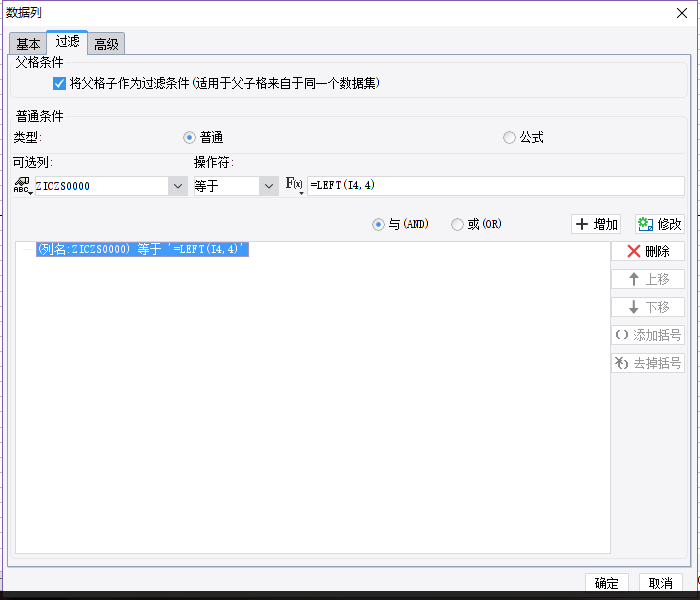Click the 添加括号 add brackets button
Screen dimensions: 700x600
click(x=648, y=335)
